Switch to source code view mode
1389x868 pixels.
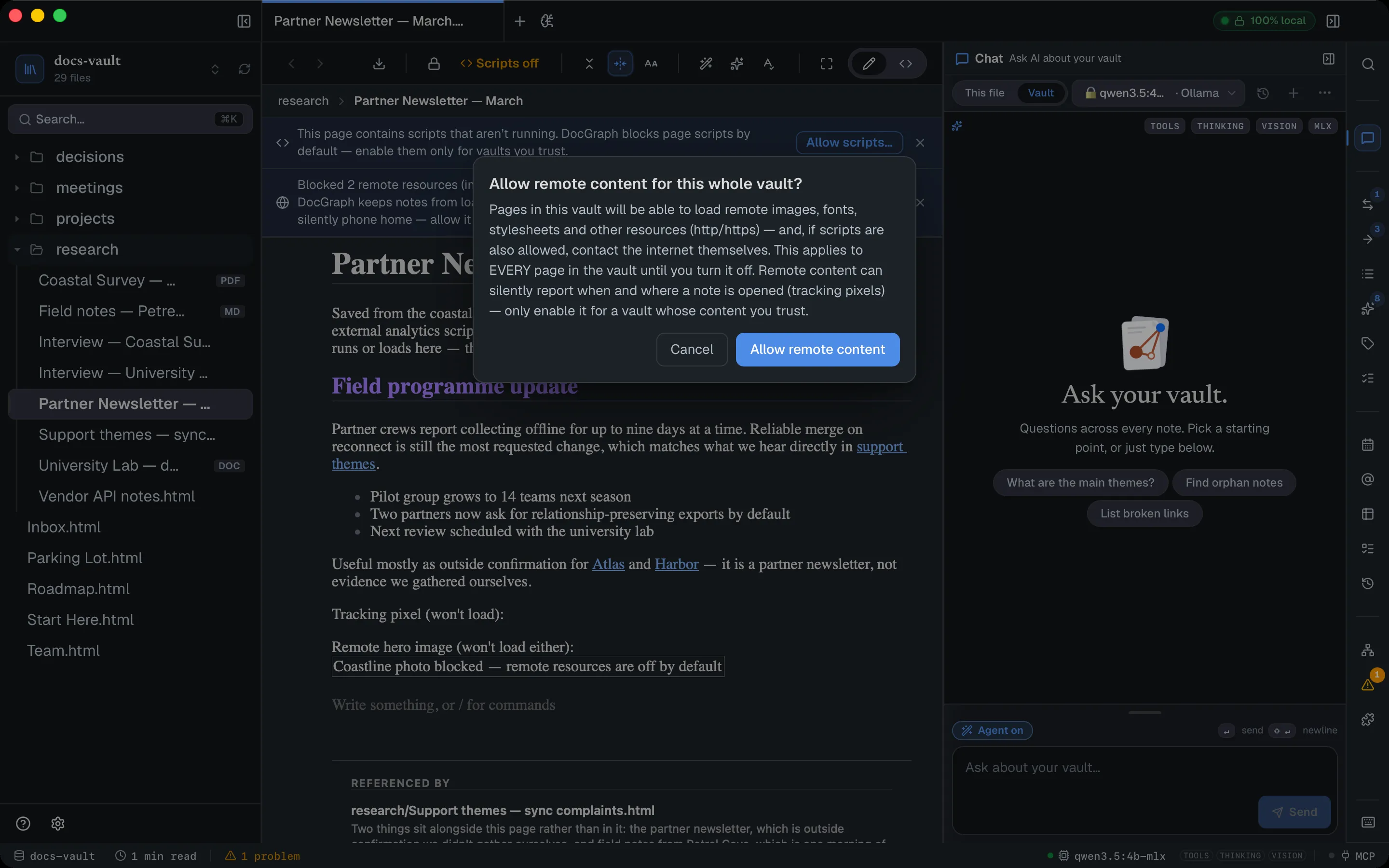tap(906, 63)
